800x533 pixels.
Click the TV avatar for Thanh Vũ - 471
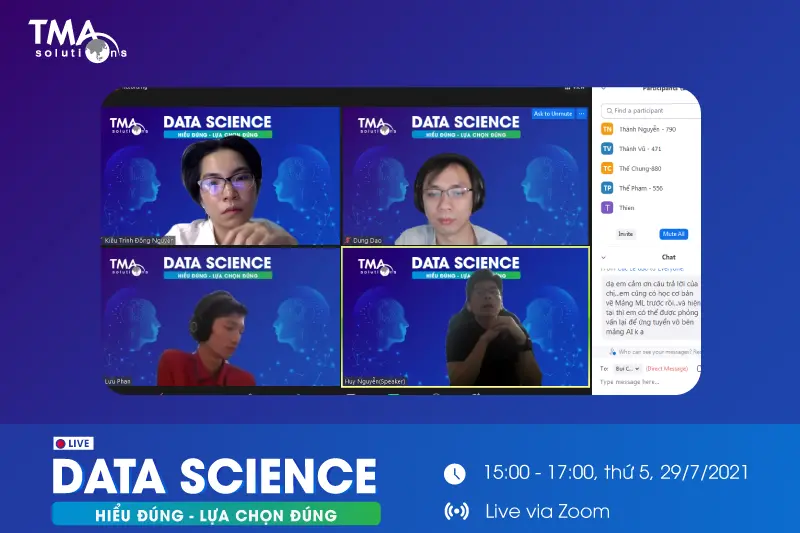607,148
